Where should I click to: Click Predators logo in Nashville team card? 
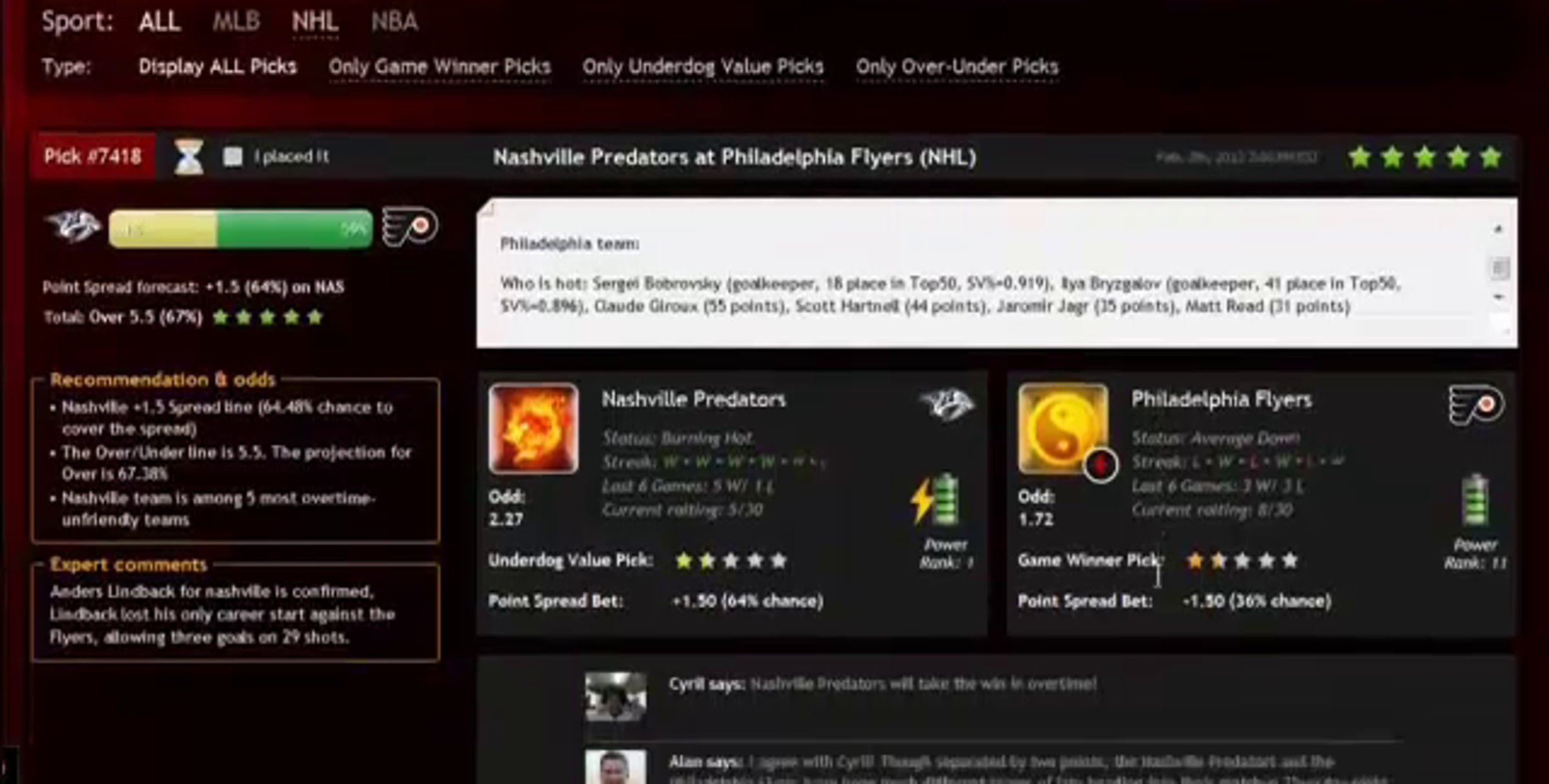pyautogui.click(x=947, y=405)
